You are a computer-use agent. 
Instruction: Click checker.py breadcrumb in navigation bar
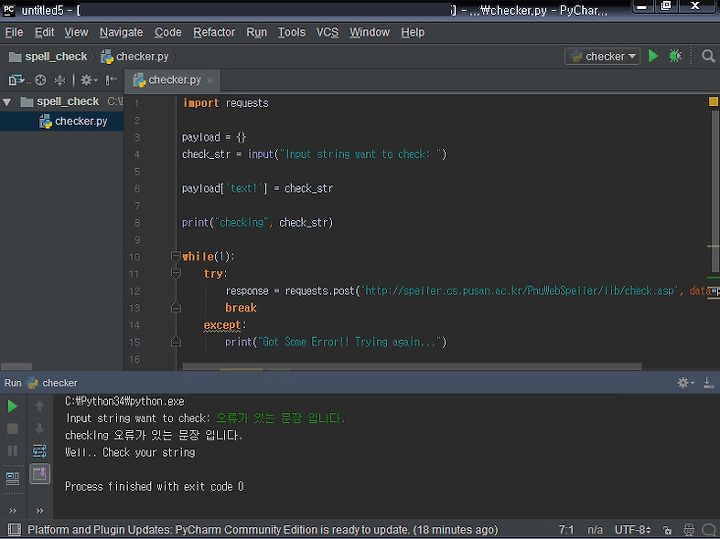(x=135, y=56)
